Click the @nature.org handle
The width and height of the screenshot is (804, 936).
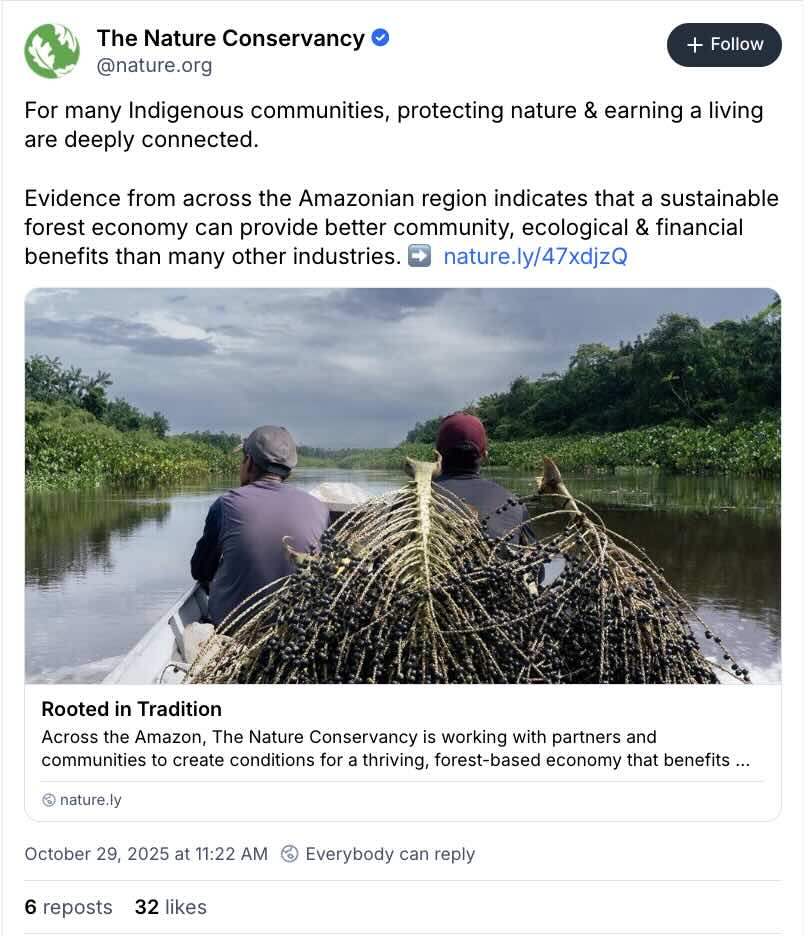coord(155,65)
